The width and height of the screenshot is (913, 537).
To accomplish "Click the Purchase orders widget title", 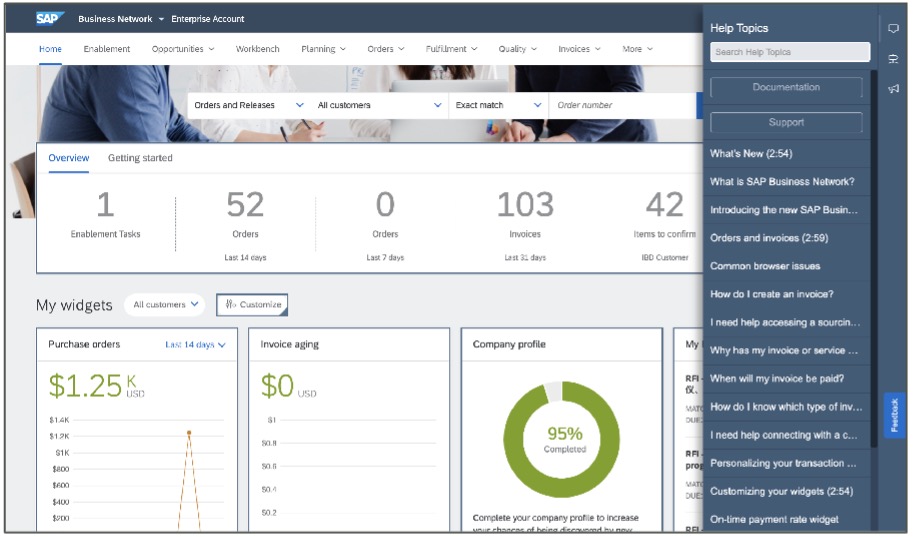I will [84, 344].
